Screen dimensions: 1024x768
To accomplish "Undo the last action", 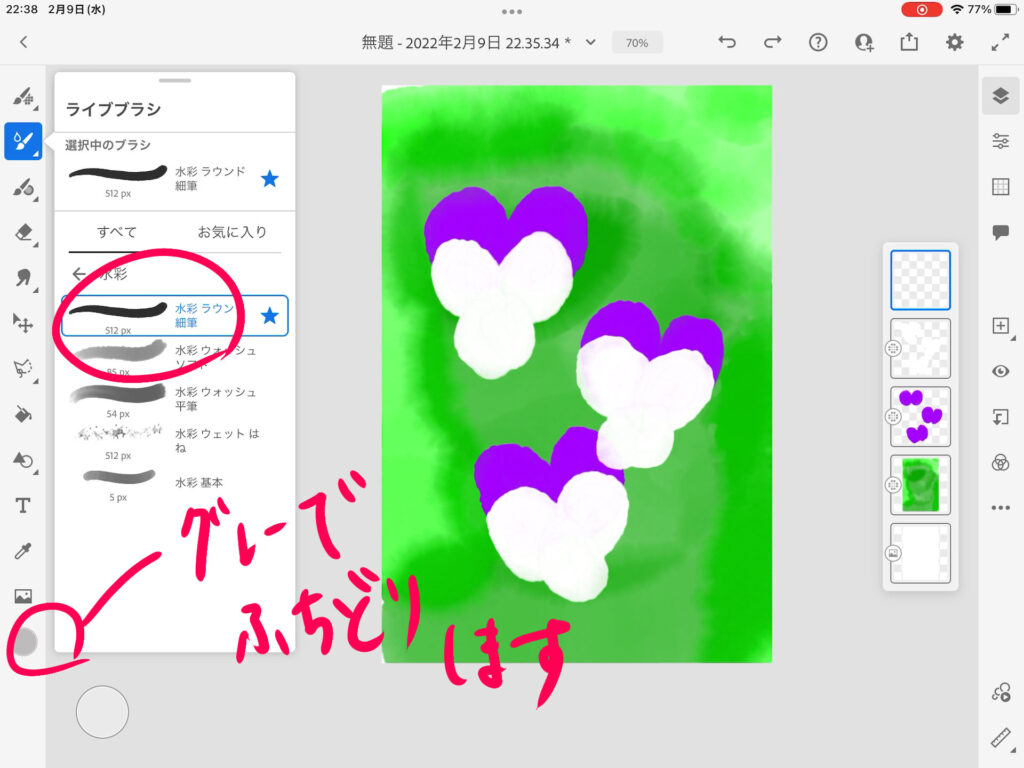I will (x=727, y=42).
